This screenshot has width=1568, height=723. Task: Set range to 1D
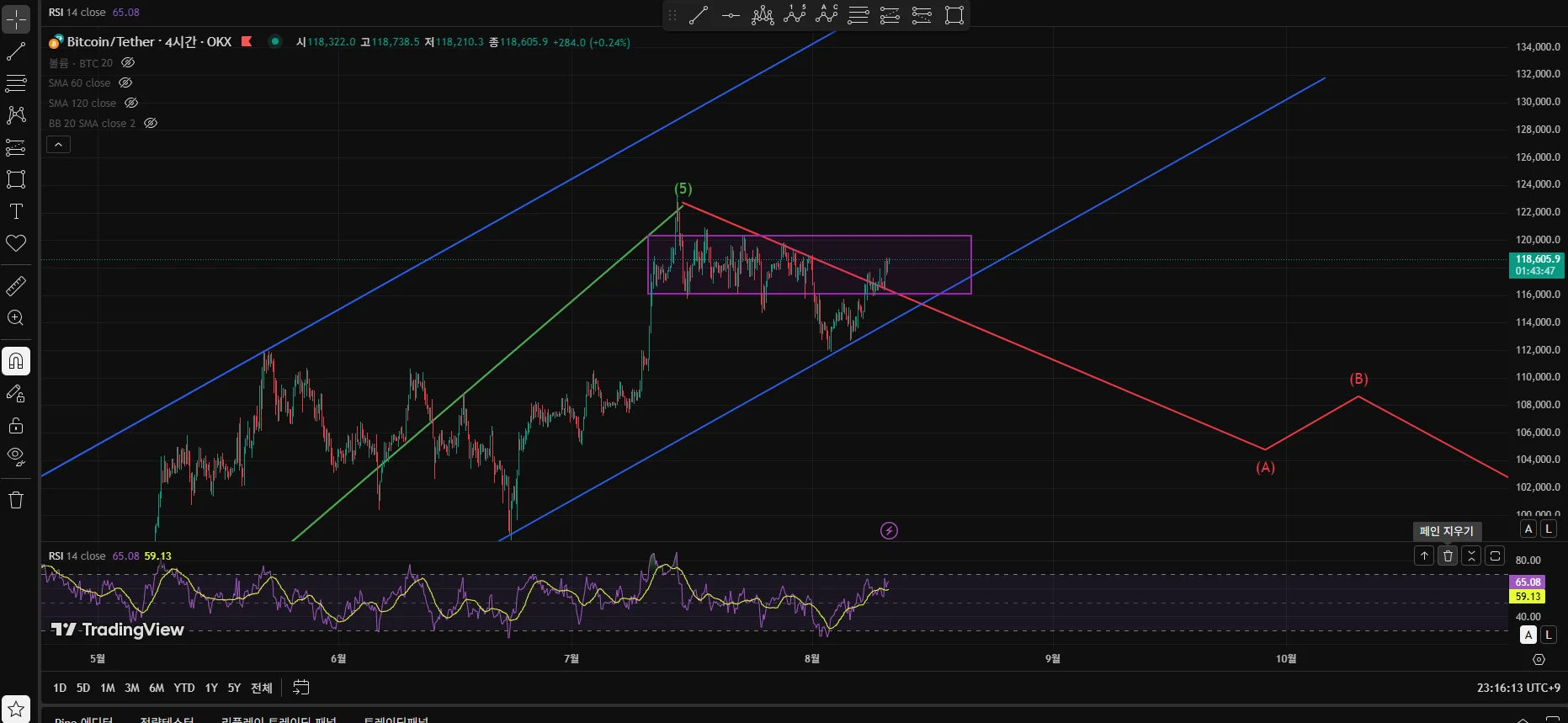tap(60, 688)
